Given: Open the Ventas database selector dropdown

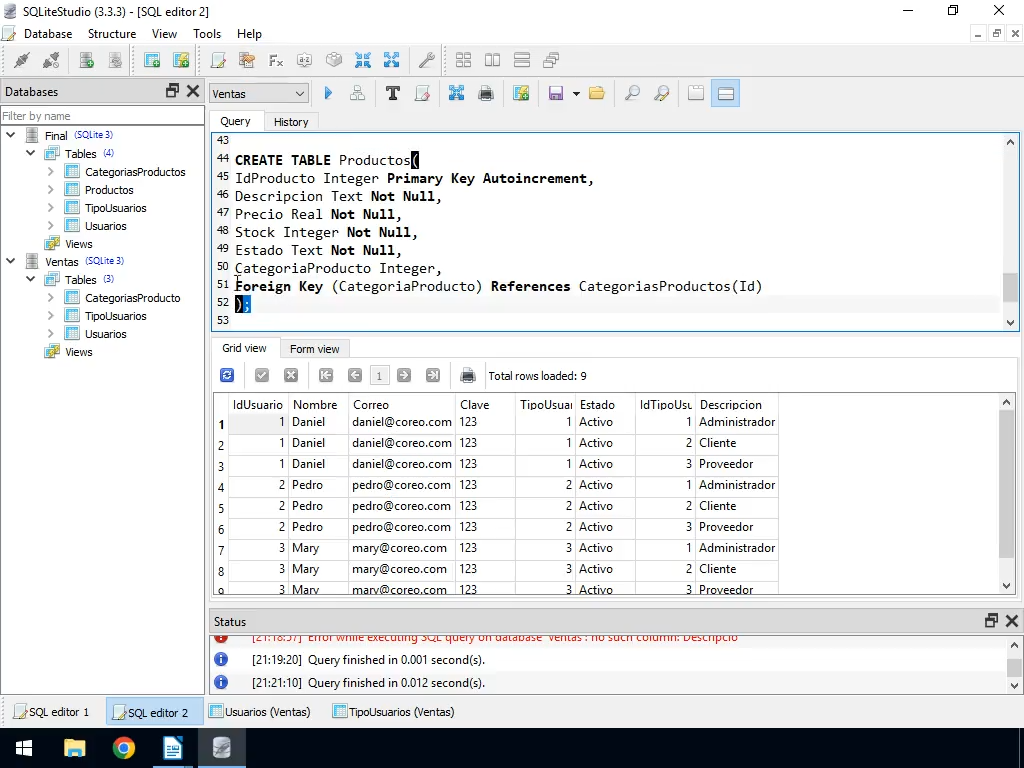Looking at the screenshot, I should 259,93.
